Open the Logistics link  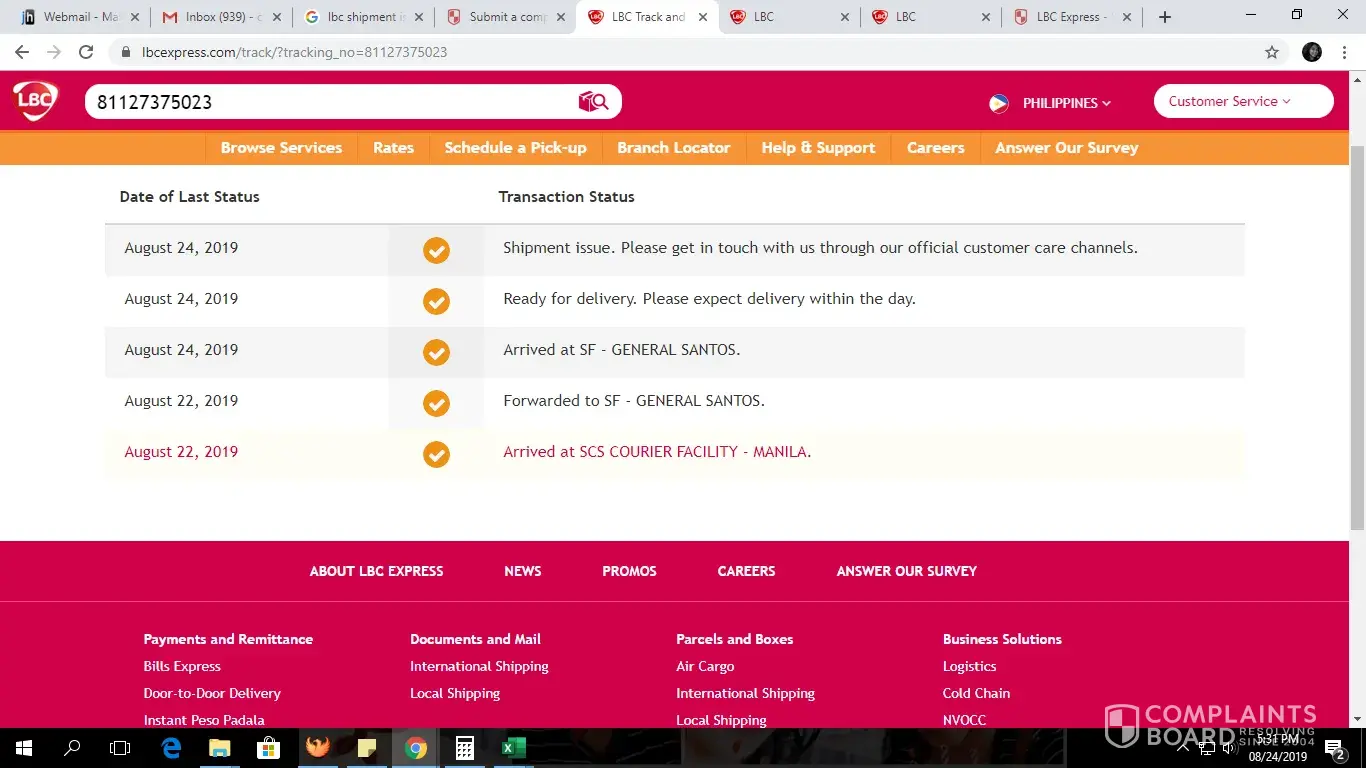point(970,666)
